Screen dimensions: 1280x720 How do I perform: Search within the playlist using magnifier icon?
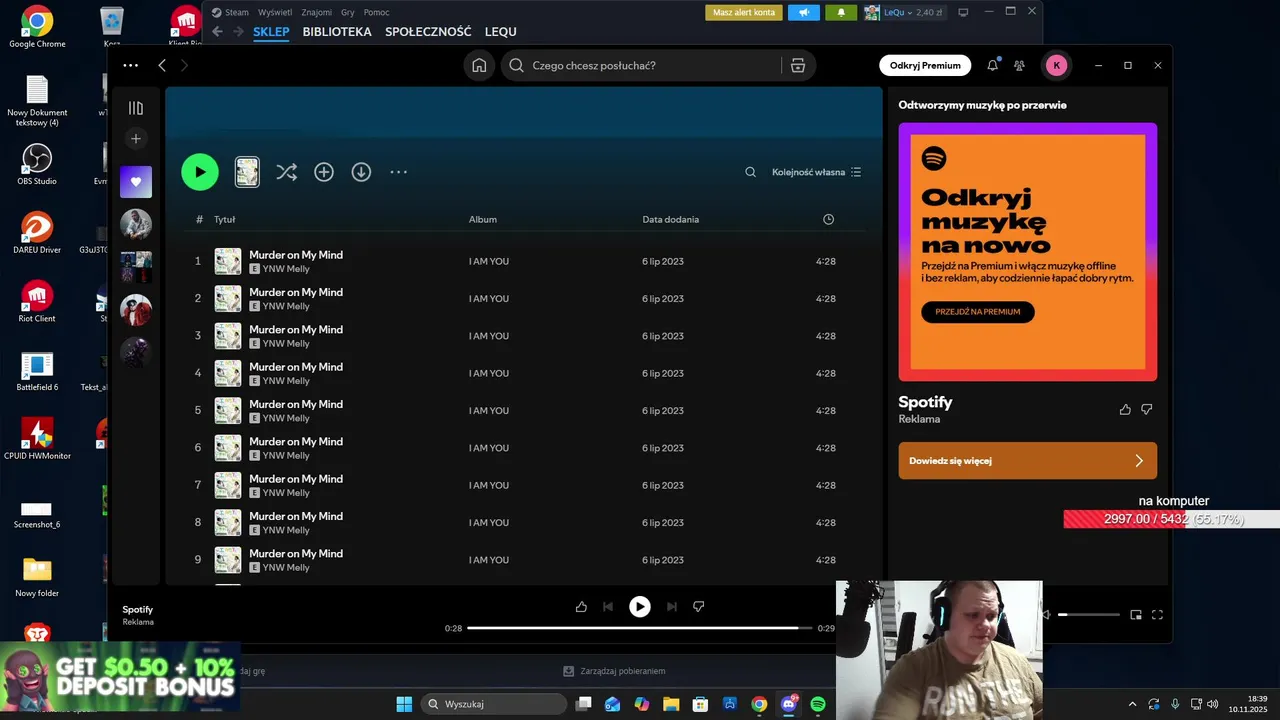tap(750, 172)
